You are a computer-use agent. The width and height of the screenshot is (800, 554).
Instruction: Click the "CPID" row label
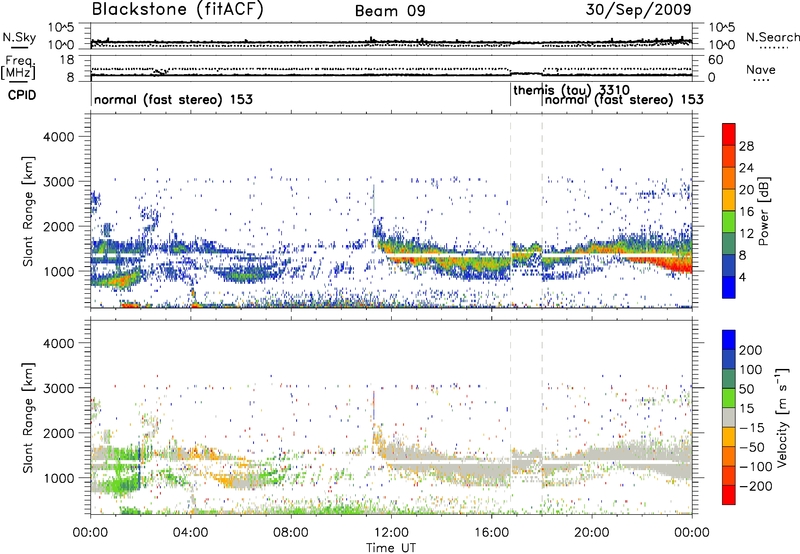click(22, 95)
